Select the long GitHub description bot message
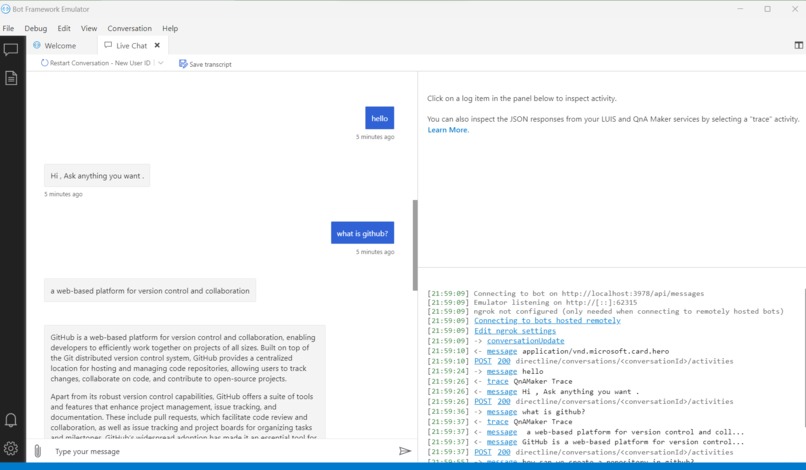The image size is (806, 470). [x=185, y=382]
